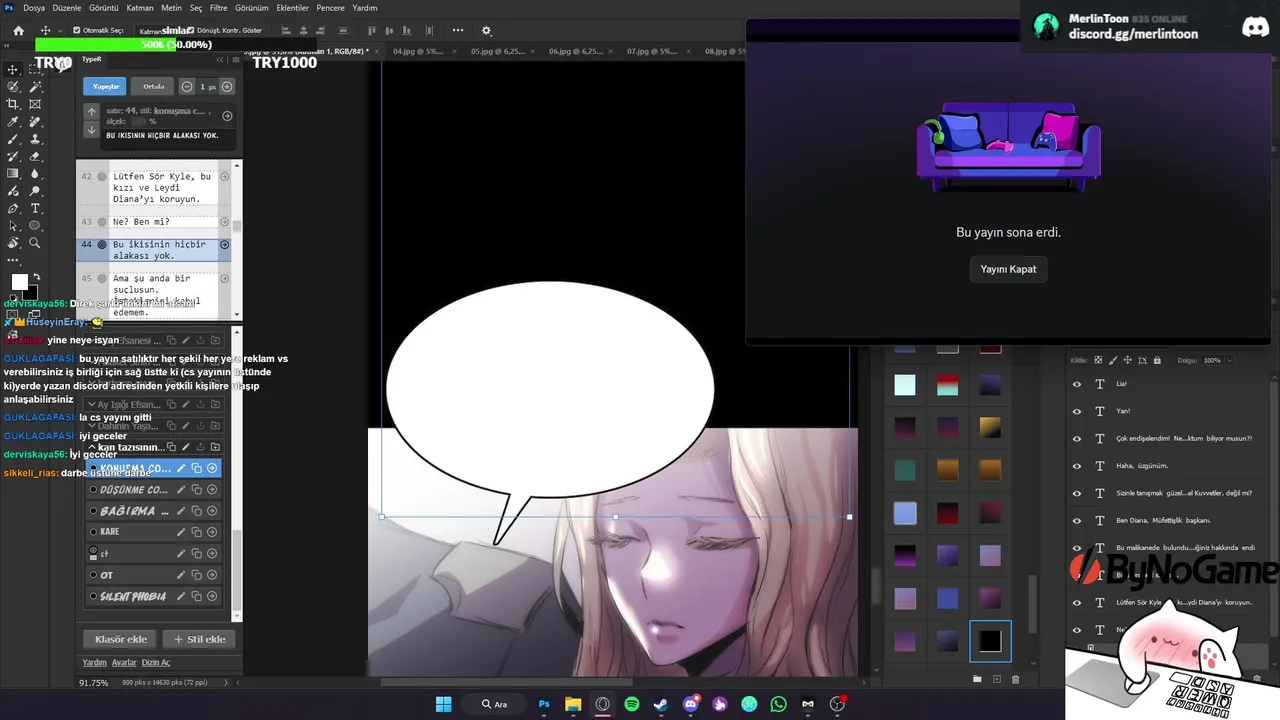Click the Ortala button in TypeR

153,87
